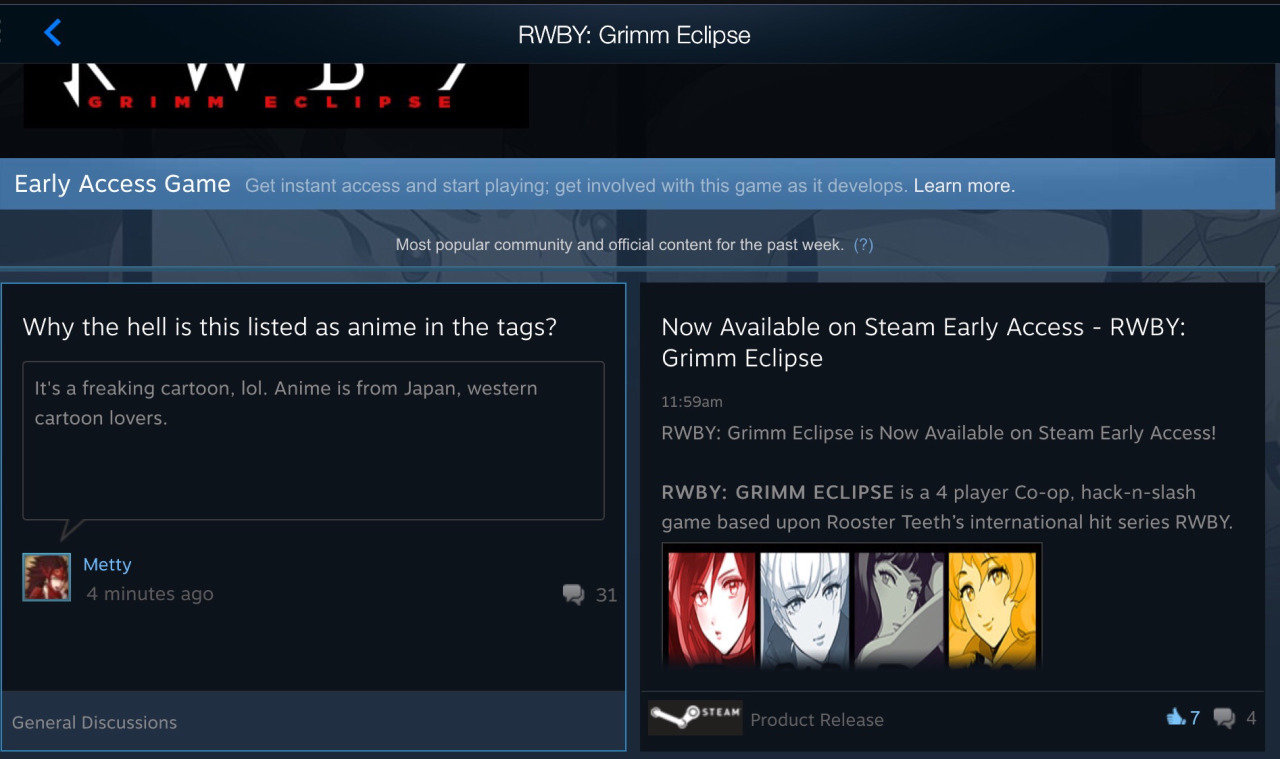View the white Weiss character thumbnail
Viewport: 1280px width, 759px height.
pos(805,609)
